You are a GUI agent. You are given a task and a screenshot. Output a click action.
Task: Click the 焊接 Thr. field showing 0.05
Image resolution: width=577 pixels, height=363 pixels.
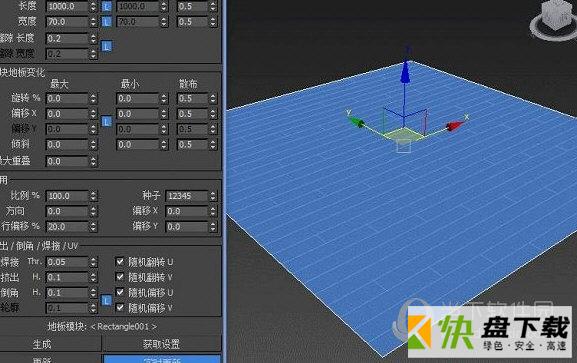click(67, 262)
